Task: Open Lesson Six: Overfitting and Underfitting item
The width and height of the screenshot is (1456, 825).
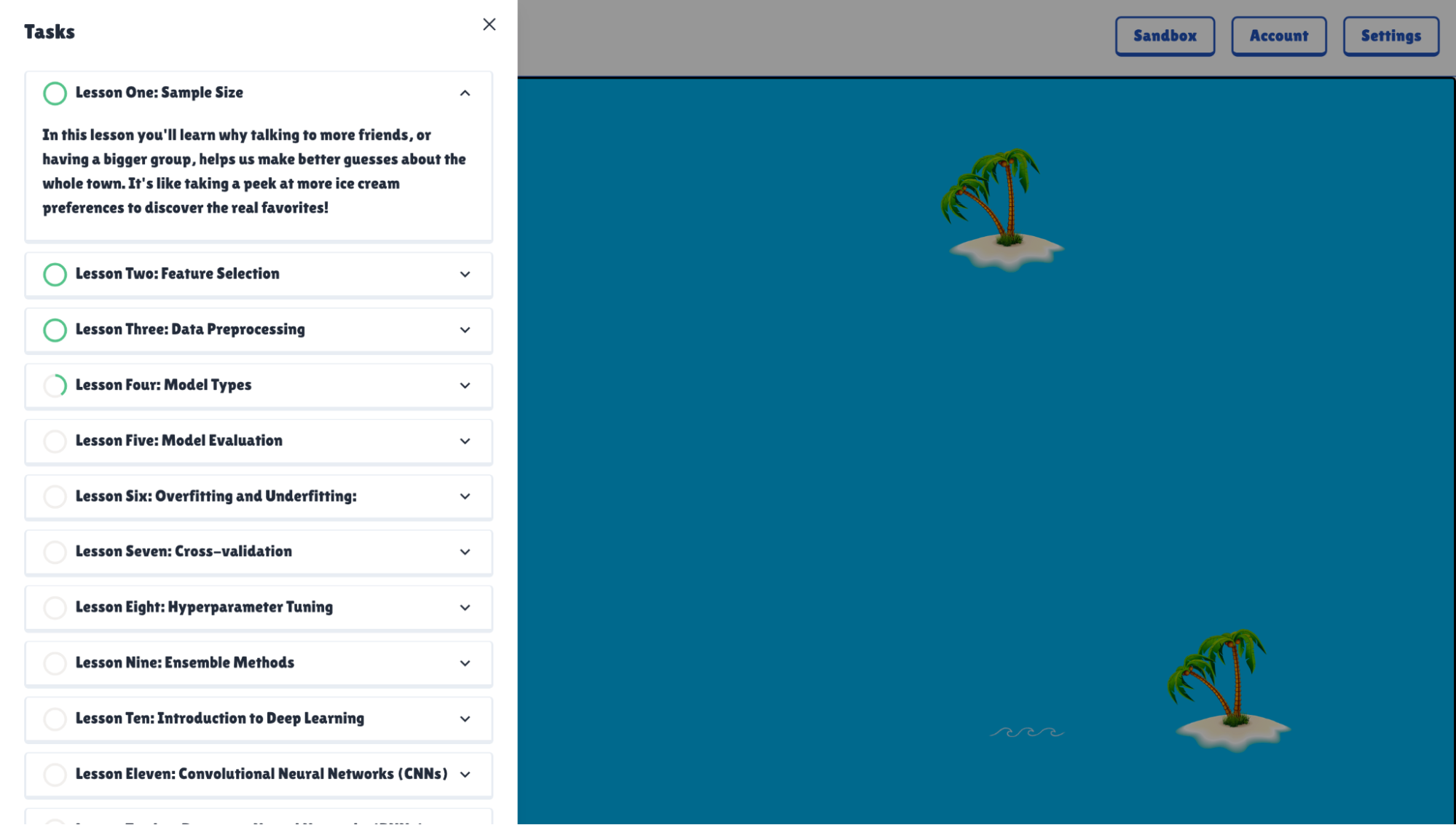Action: pos(216,496)
